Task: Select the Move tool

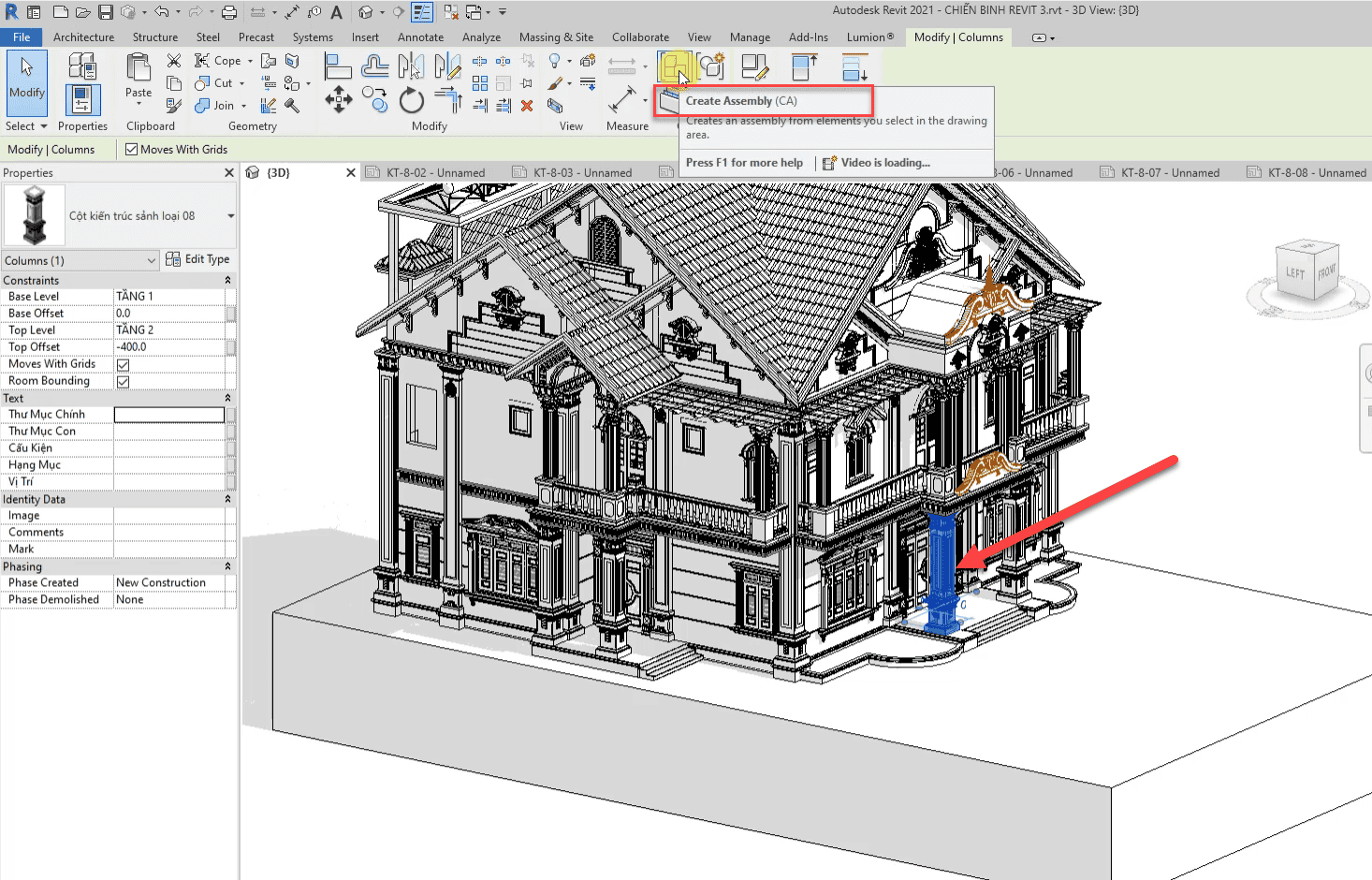Action: point(338,99)
